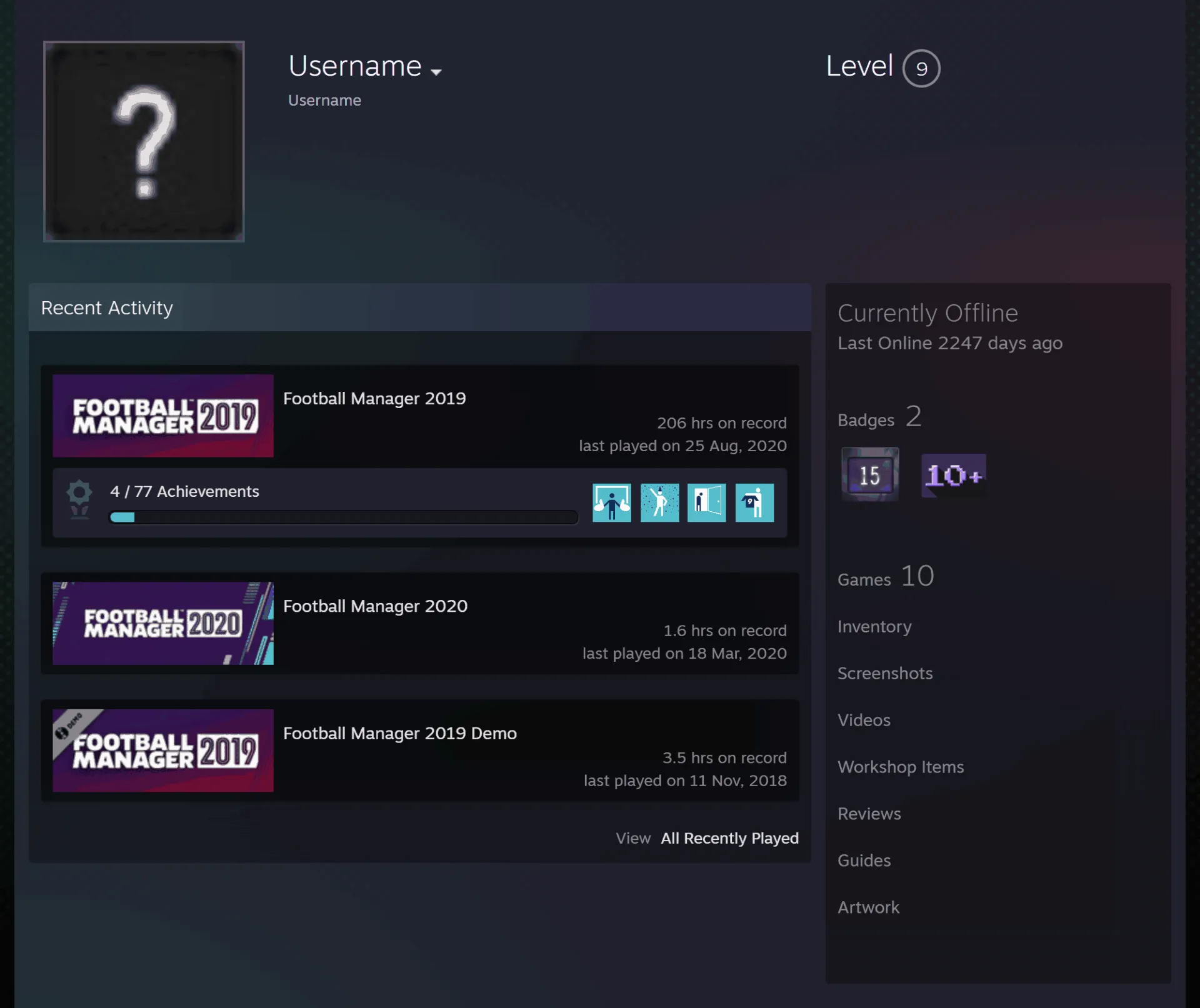This screenshot has height=1008, width=1200.
Task: Open Screenshots from the sidebar
Action: (885, 673)
